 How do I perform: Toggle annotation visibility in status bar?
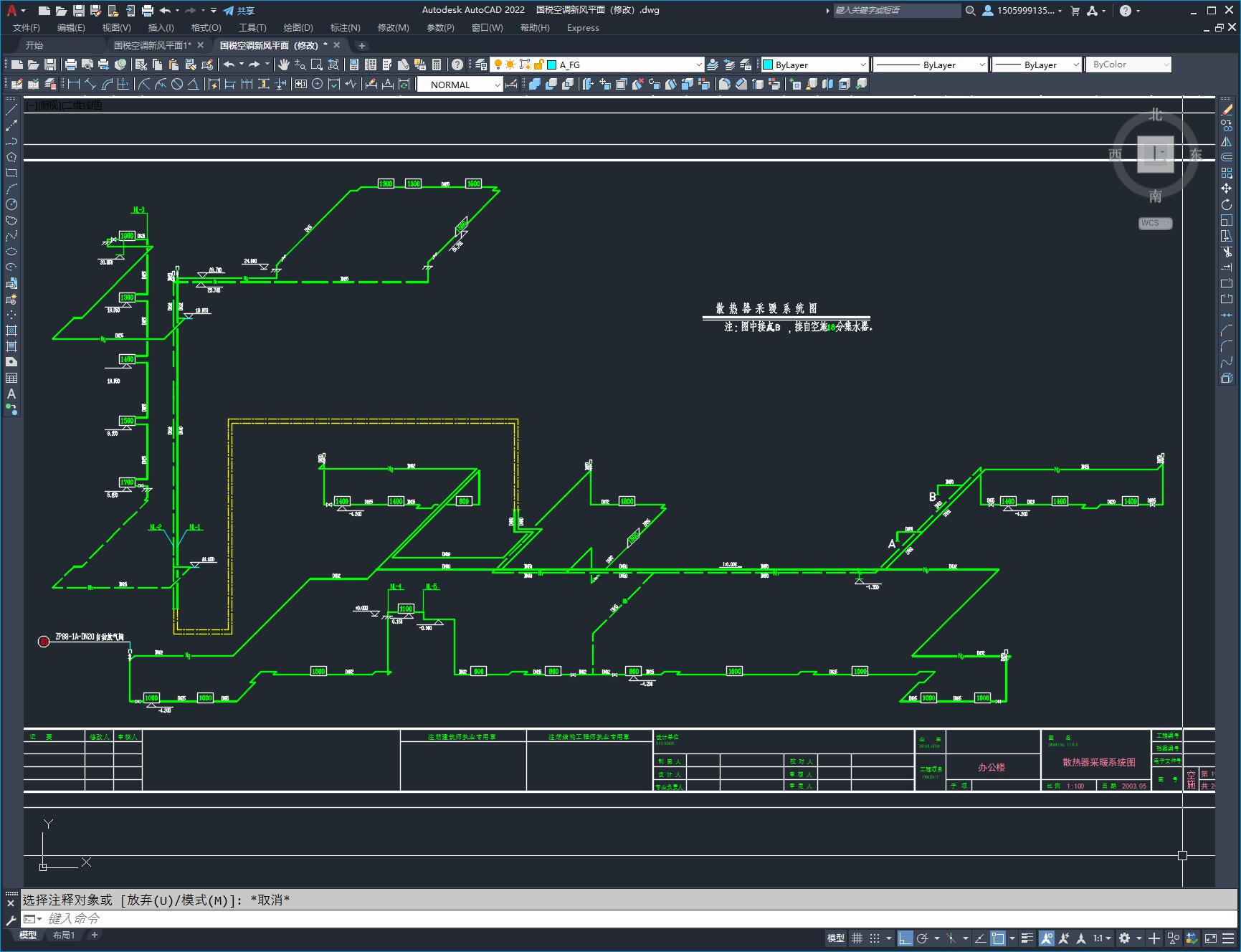pyautogui.click(x=1047, y=938)
